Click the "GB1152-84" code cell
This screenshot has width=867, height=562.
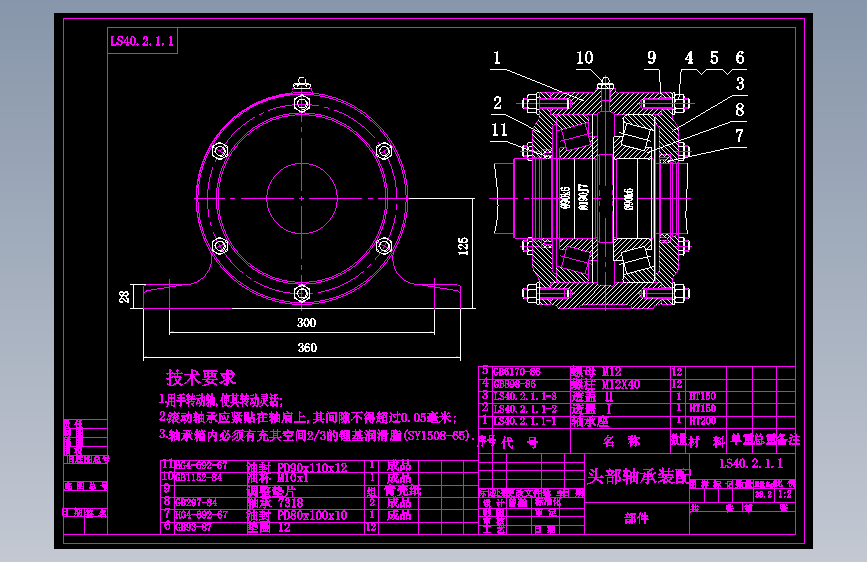coord(199,477)
